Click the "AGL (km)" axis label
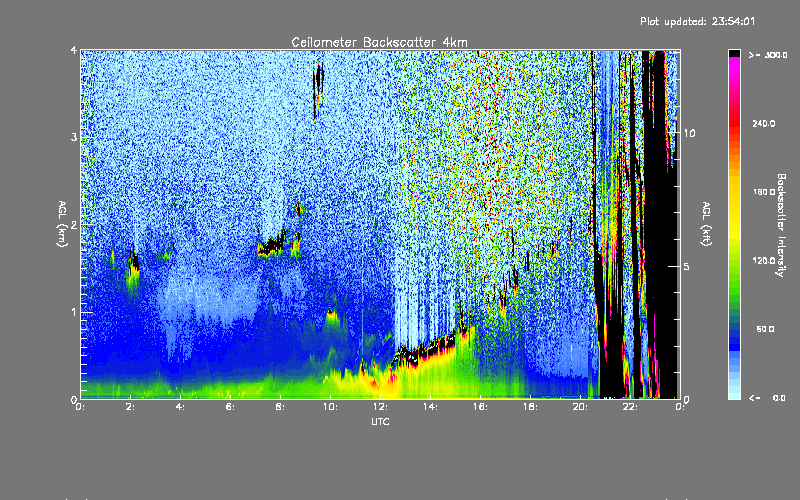Viewport: 800px width, 500px height. click(x=62, y=224)
